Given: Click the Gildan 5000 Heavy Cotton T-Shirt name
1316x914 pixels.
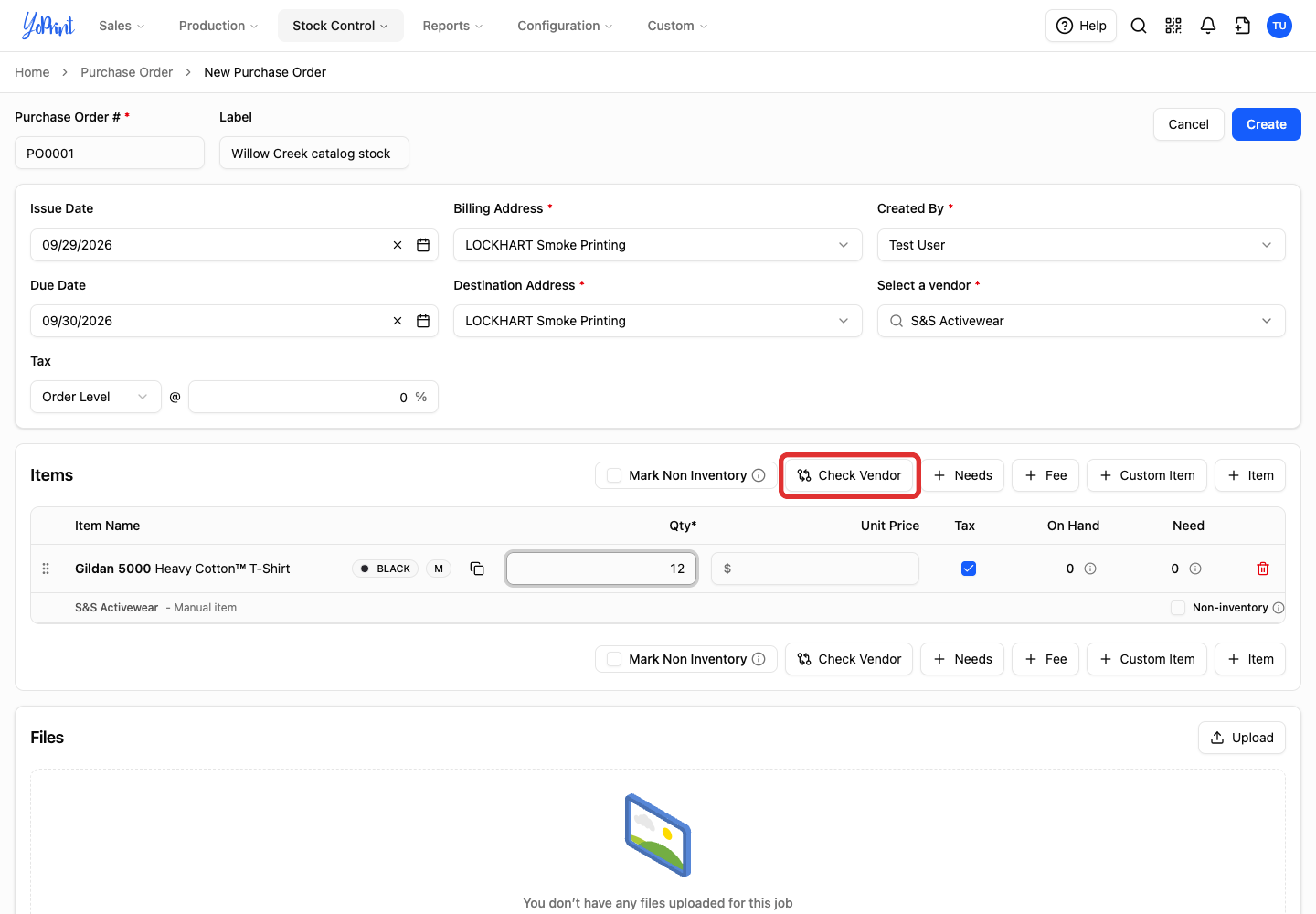Looking at the screenshot, I should pos(183,569).
